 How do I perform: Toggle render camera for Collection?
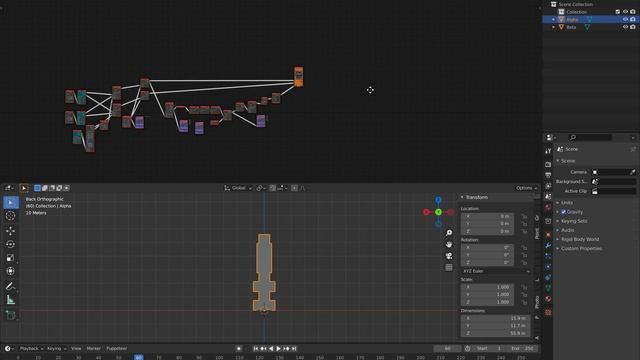[x=633, y=12]
